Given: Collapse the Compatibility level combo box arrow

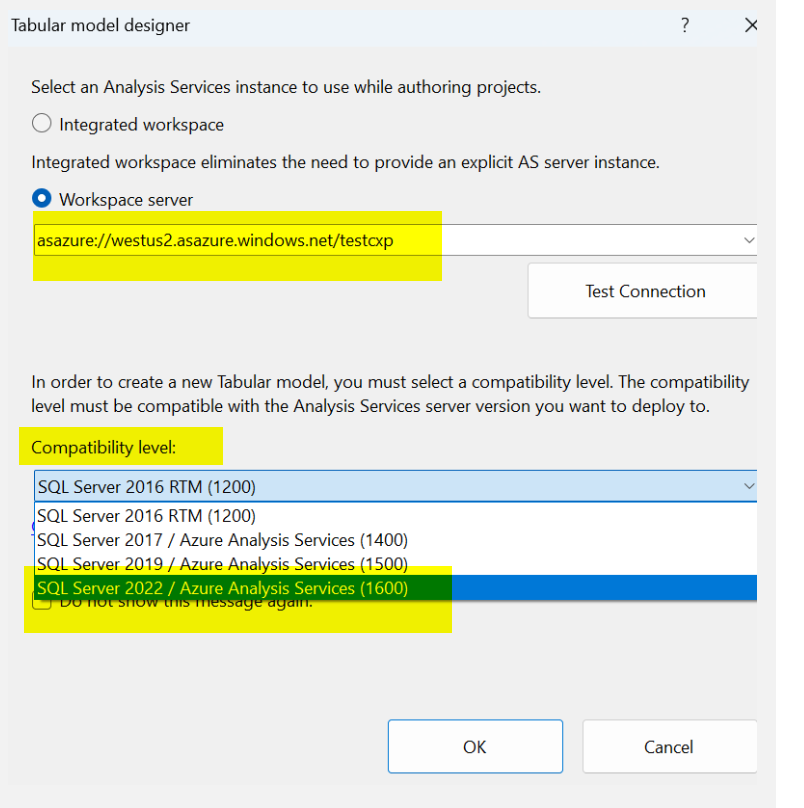Looking at the screenshot, I should [749, 486].
